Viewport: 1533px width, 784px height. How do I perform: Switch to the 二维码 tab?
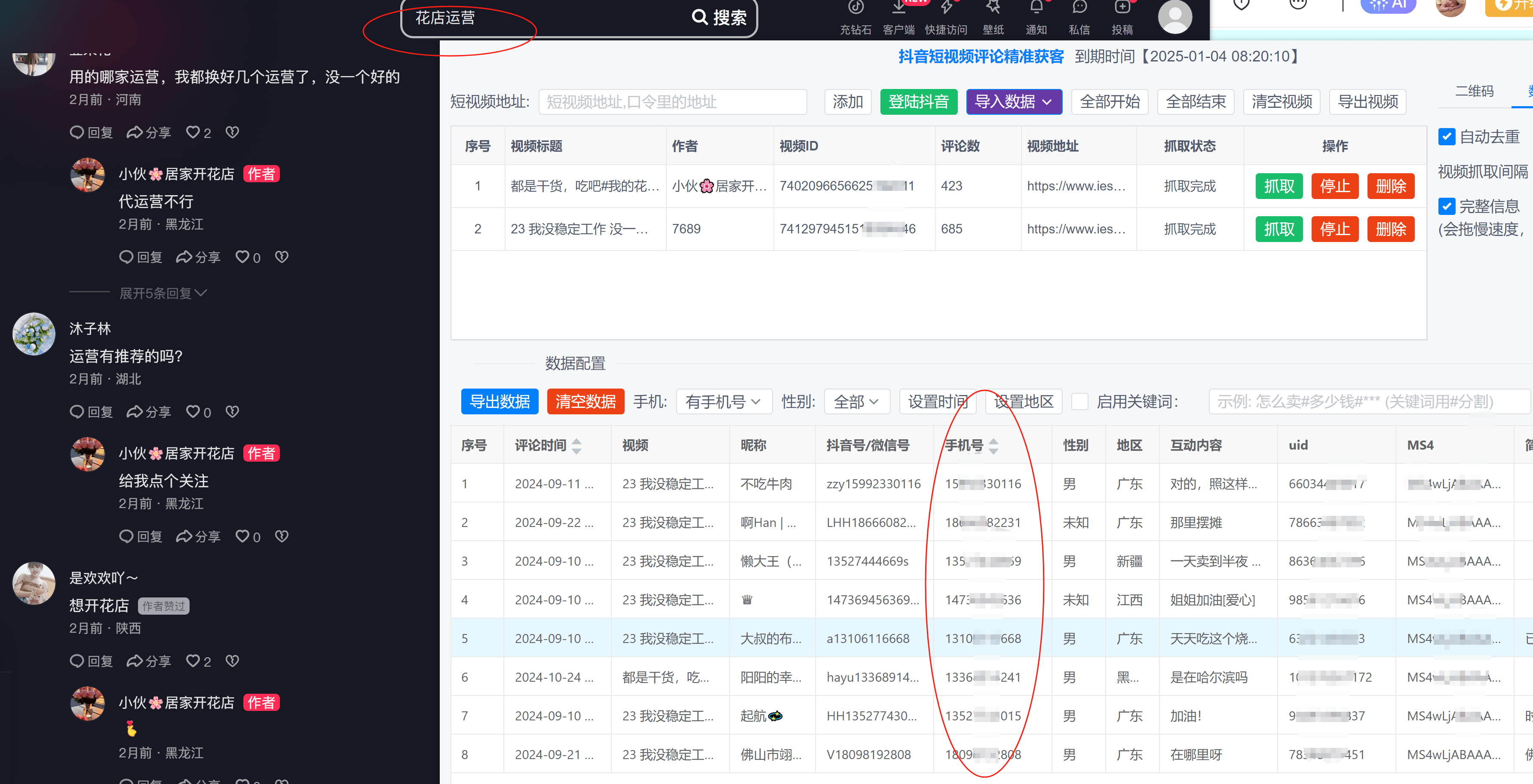(1474, 91)
